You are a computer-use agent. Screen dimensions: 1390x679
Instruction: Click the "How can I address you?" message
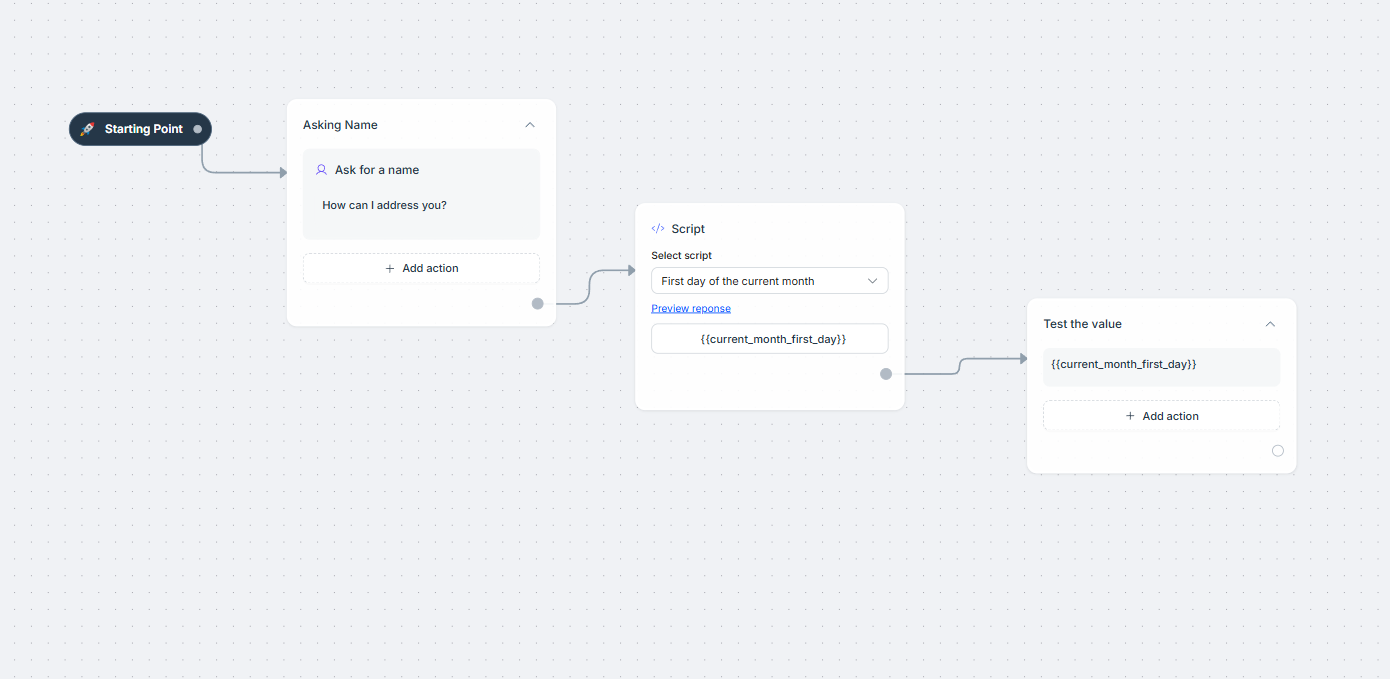384,205
